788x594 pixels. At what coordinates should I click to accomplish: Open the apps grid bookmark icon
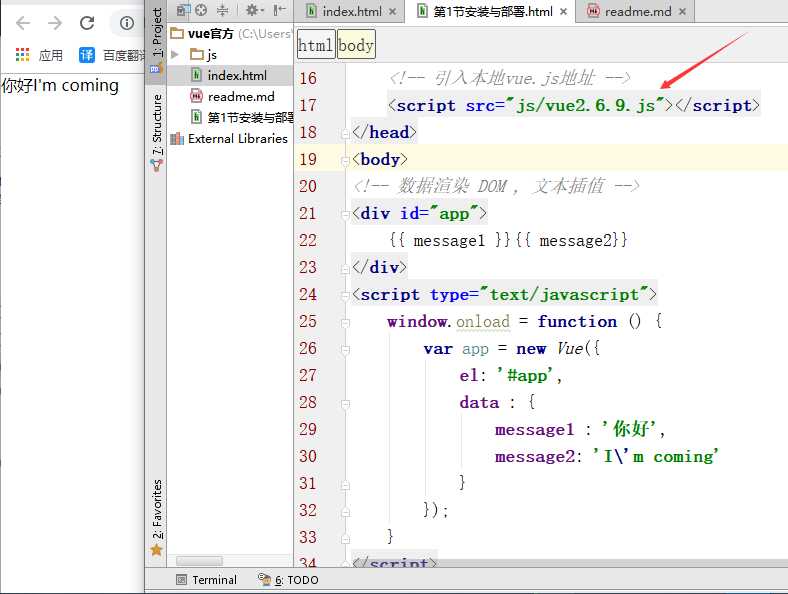coord(23,55)
